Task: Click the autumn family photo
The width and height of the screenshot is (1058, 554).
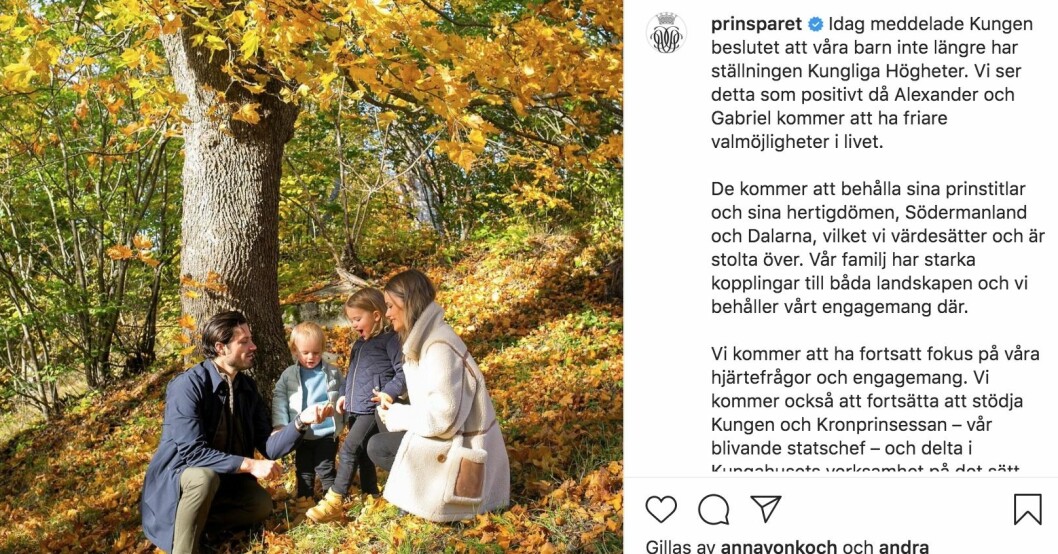Action: pyautogui.click(x=311, y=277)
